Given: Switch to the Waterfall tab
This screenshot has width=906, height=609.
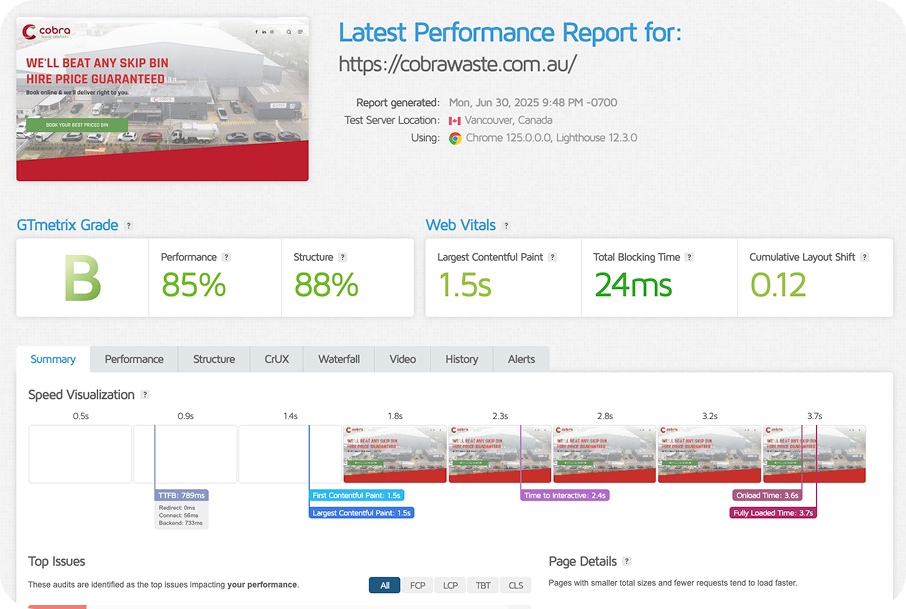Looking at the screenshot, I should (x=339, y=359).
